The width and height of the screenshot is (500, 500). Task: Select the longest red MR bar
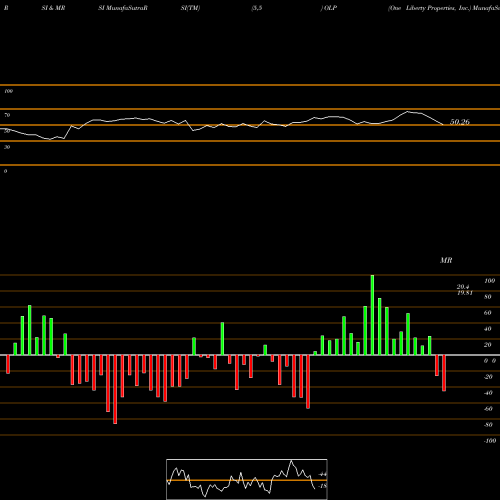[x=115, y=389]
